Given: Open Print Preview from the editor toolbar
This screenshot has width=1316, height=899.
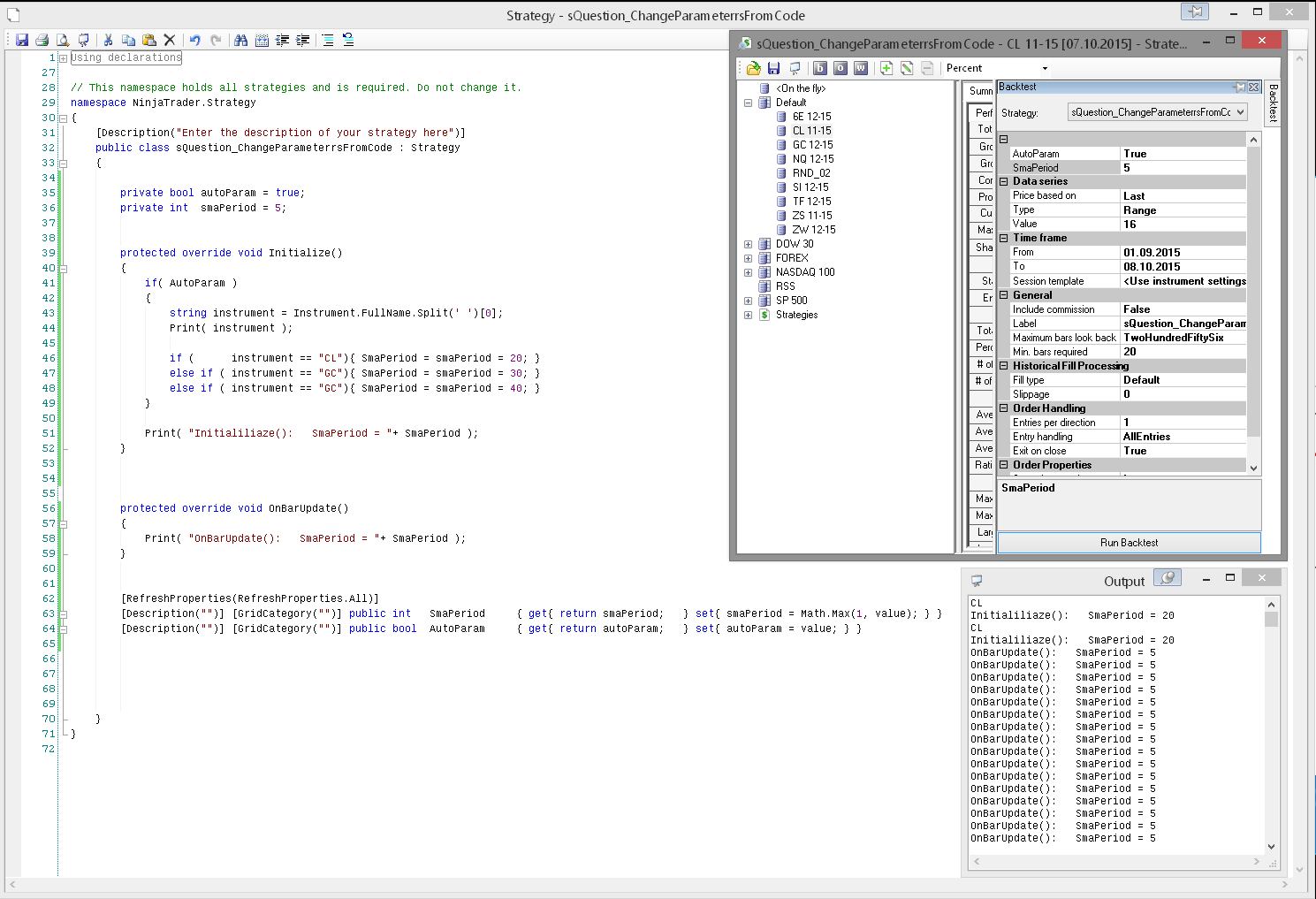Looking at the screenshot, I should [63, 40].
